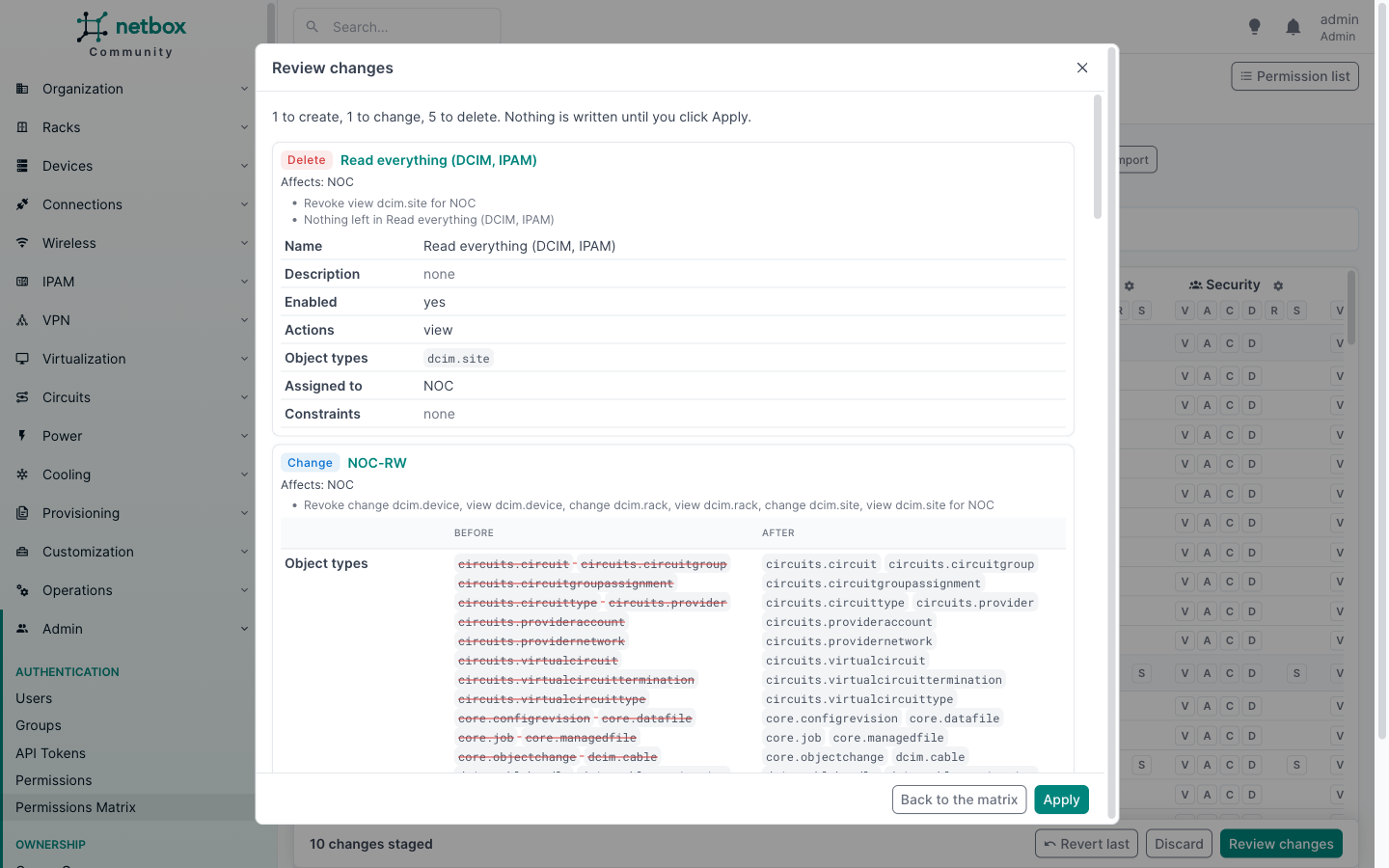The image size is (1389, 868).
Task: Expand the Virtualization menu chevron
Action: click(244, 359)
